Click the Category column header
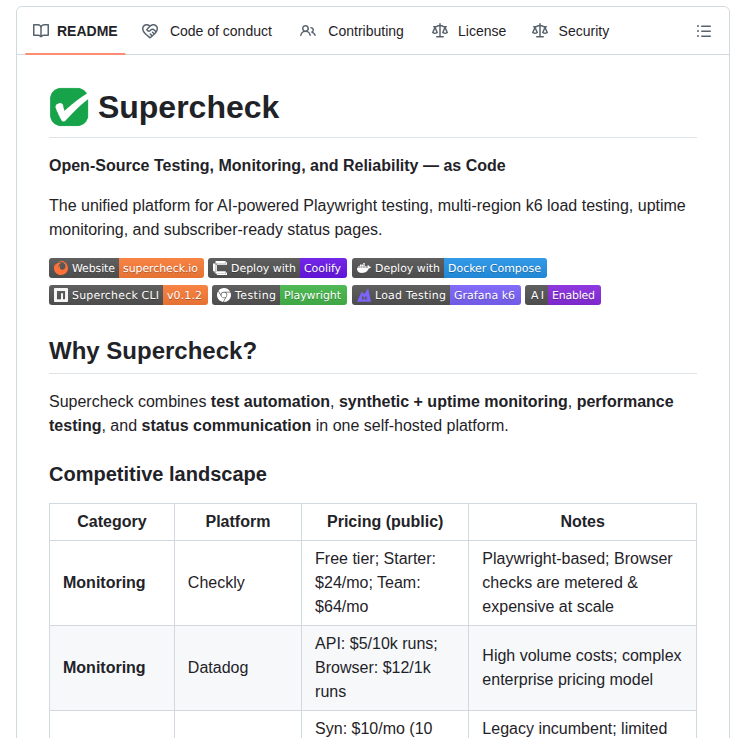 [112, 522]
